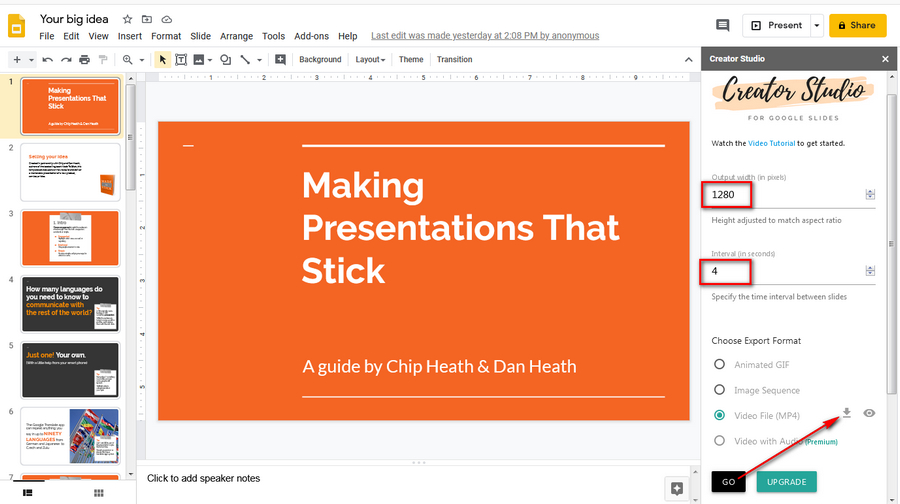The width and height of the screenshot is (900, 504).
Task: Adjust the interval seconds stepper
Action: click(870, 271)
